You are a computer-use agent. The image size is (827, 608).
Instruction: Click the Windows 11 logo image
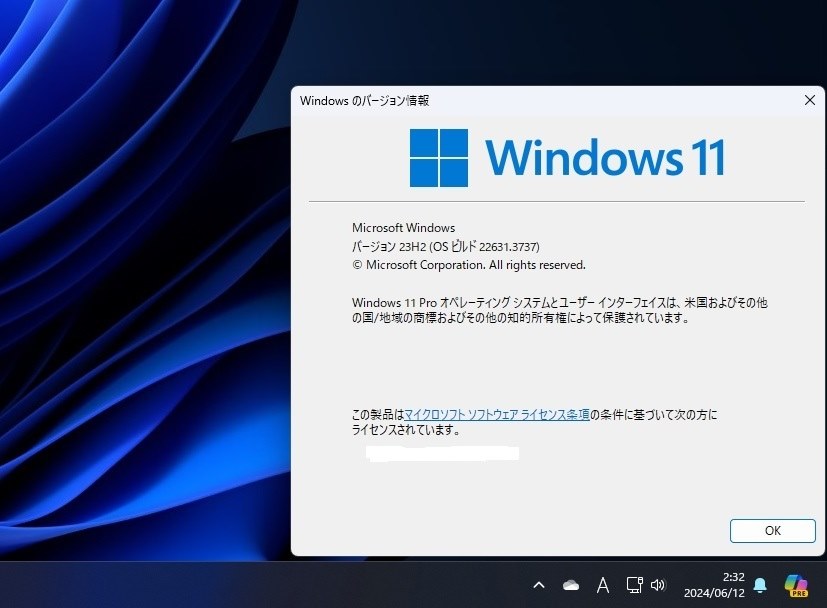point(439,158)
